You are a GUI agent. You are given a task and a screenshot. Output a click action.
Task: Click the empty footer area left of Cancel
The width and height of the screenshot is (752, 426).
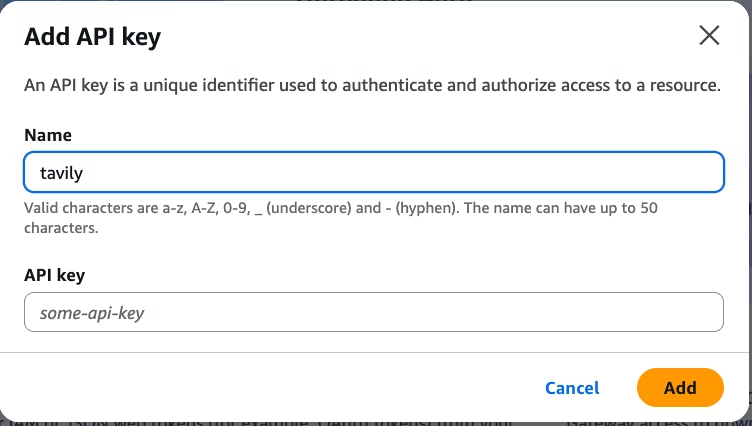250,388
